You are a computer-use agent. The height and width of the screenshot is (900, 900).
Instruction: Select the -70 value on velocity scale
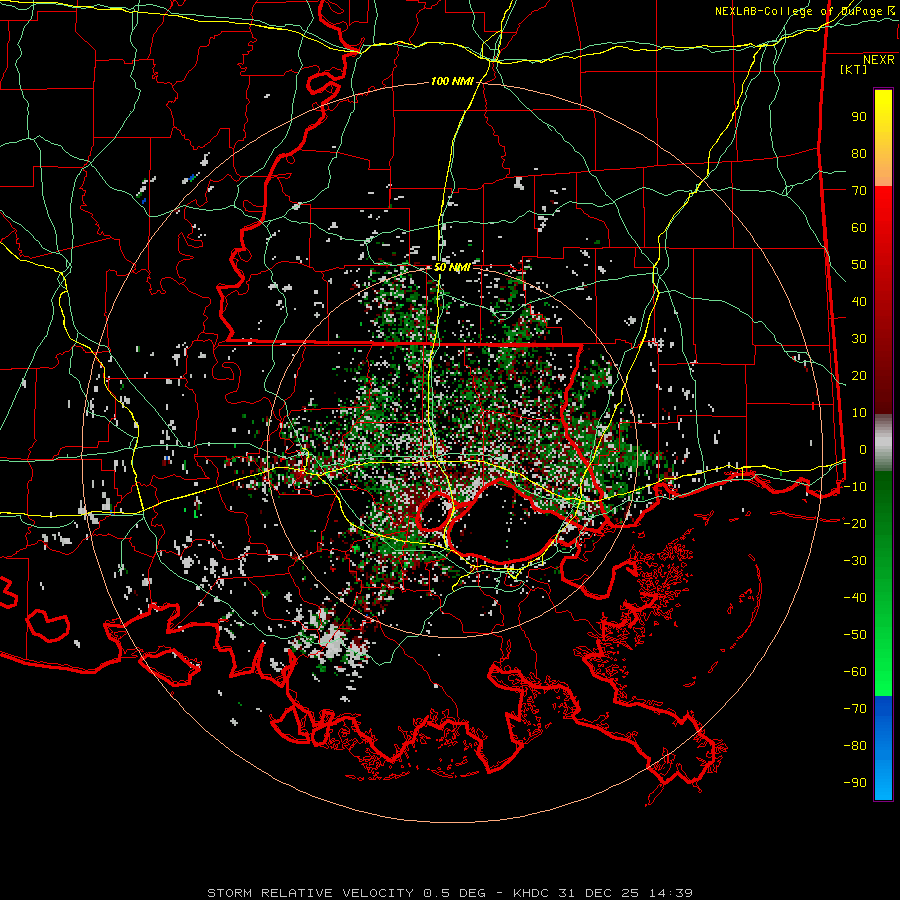point(855,709)
